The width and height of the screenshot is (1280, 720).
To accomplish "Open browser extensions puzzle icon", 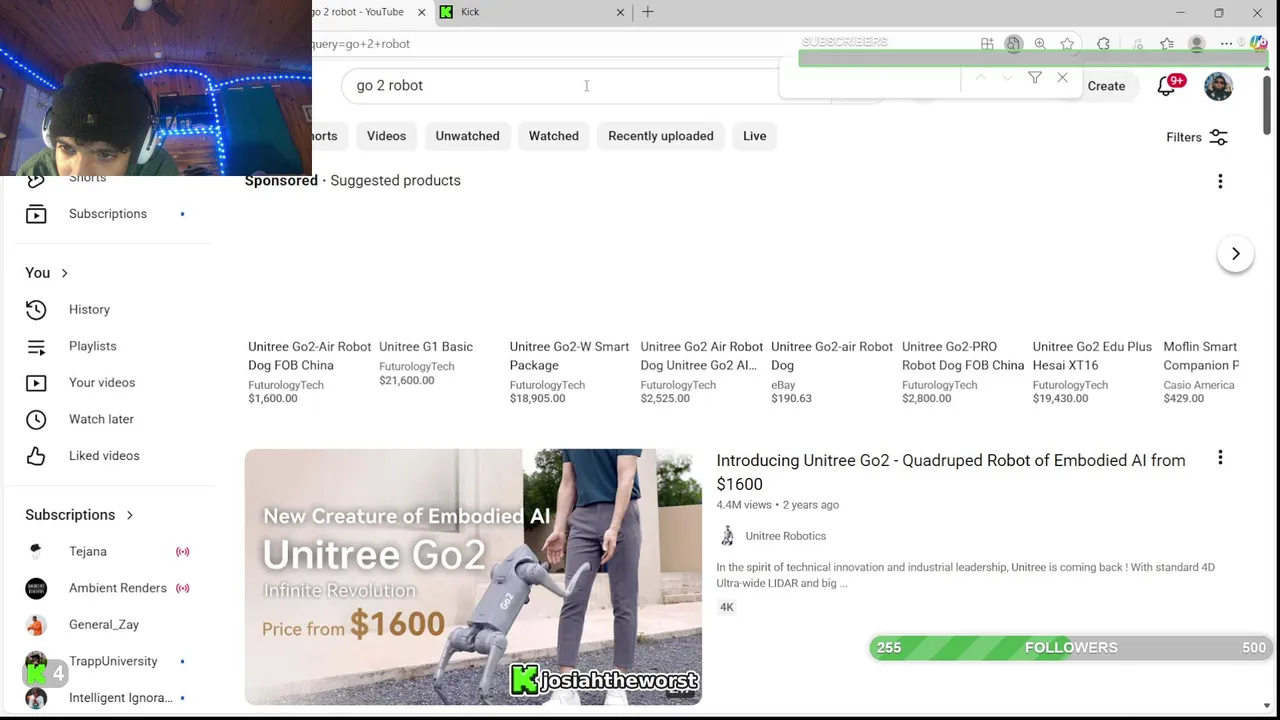I will 1103,44.
